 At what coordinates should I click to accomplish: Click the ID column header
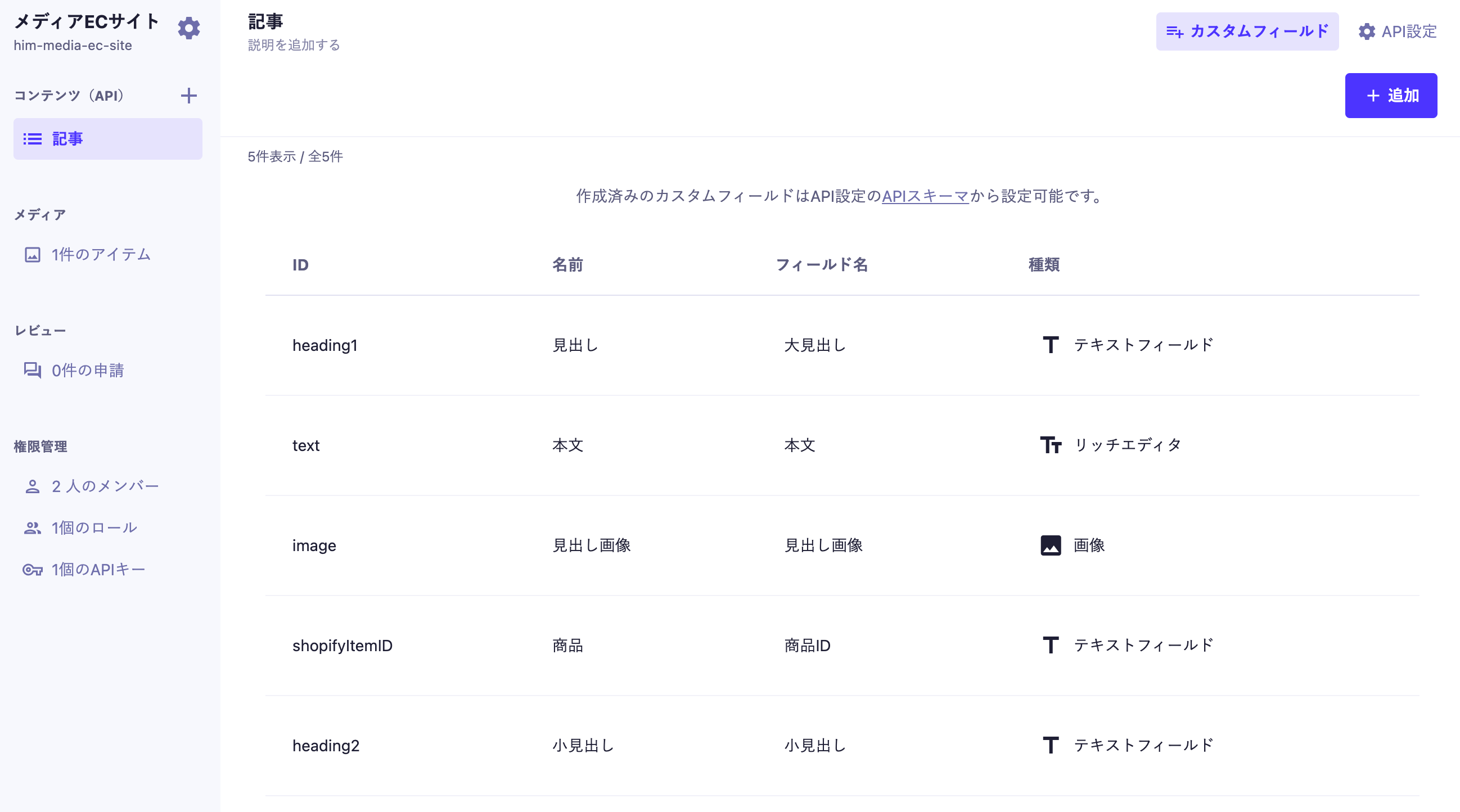click(x=300, y=265)
